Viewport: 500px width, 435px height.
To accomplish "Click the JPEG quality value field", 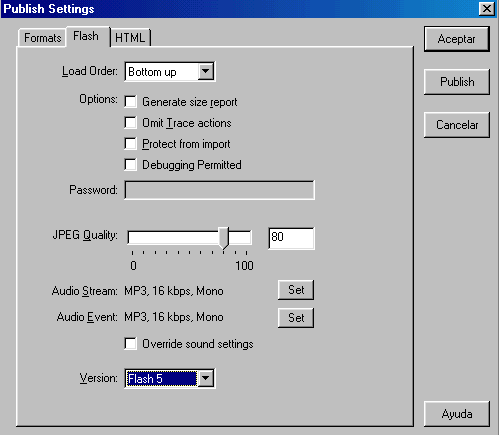I will pos(291,238).
